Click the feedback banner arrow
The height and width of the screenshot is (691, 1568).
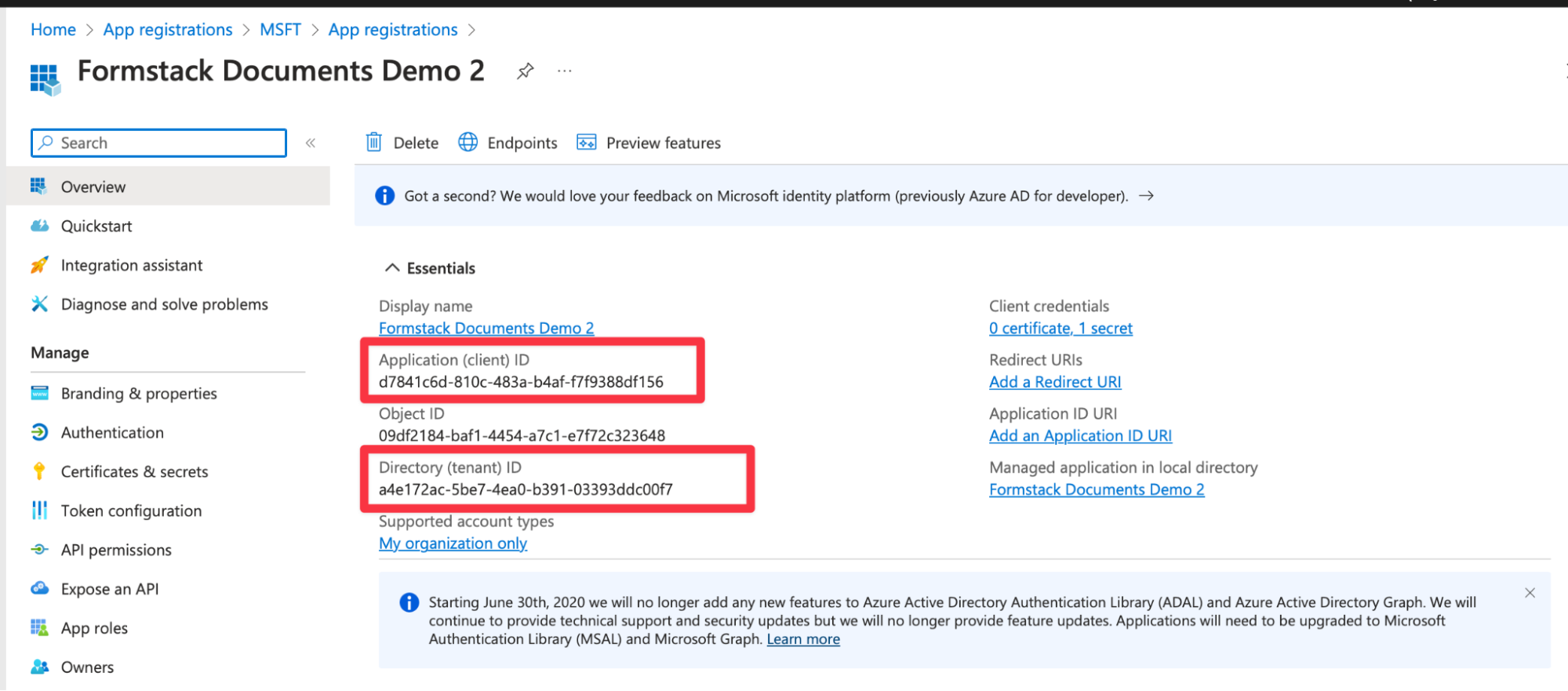pos(1147,196)
